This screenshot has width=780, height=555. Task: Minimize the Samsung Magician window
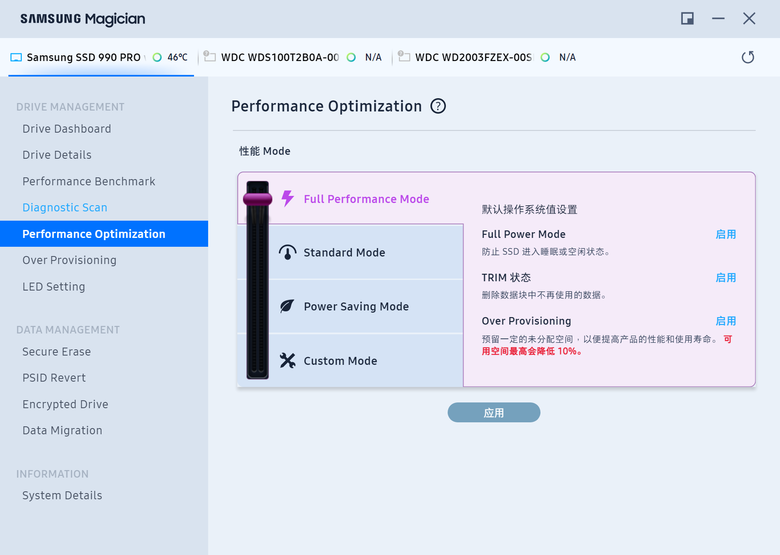(718, 19)
